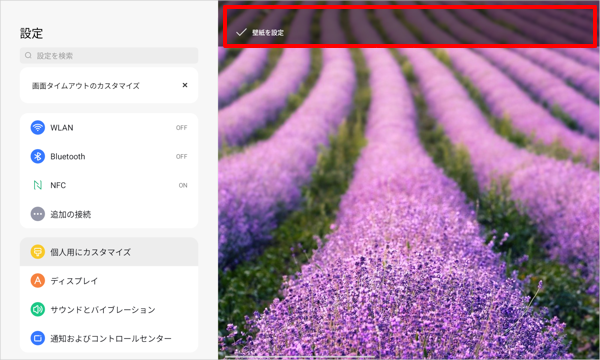The height and width of the screenshot is (360, 600).
Task: Click the additional connections ellipsis icon
Action: pyautogui.click(x=38, y=214)
